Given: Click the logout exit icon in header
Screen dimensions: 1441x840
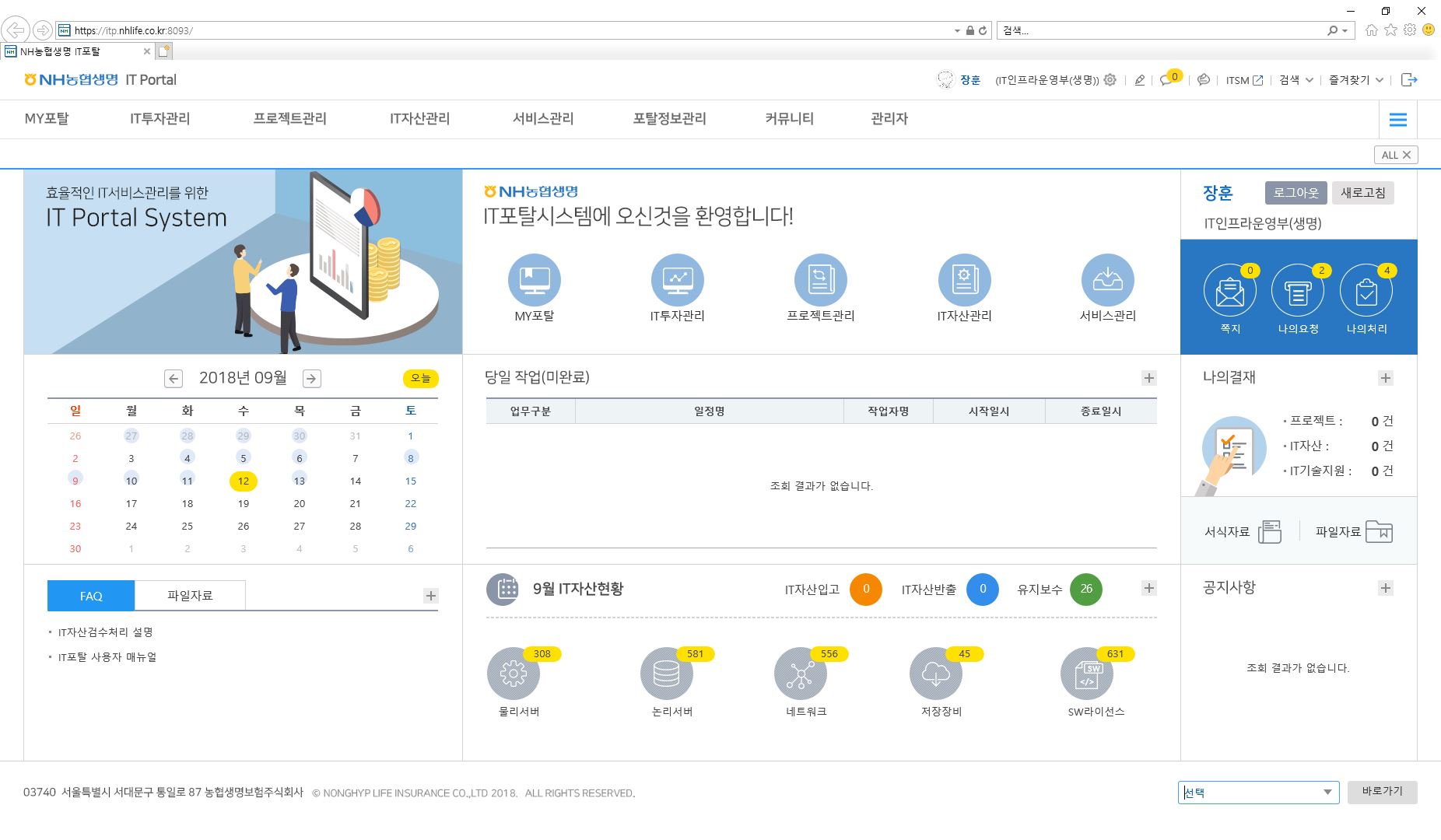Looking at the screenshot, I should pyautogui.click(x=1409, y=79).
